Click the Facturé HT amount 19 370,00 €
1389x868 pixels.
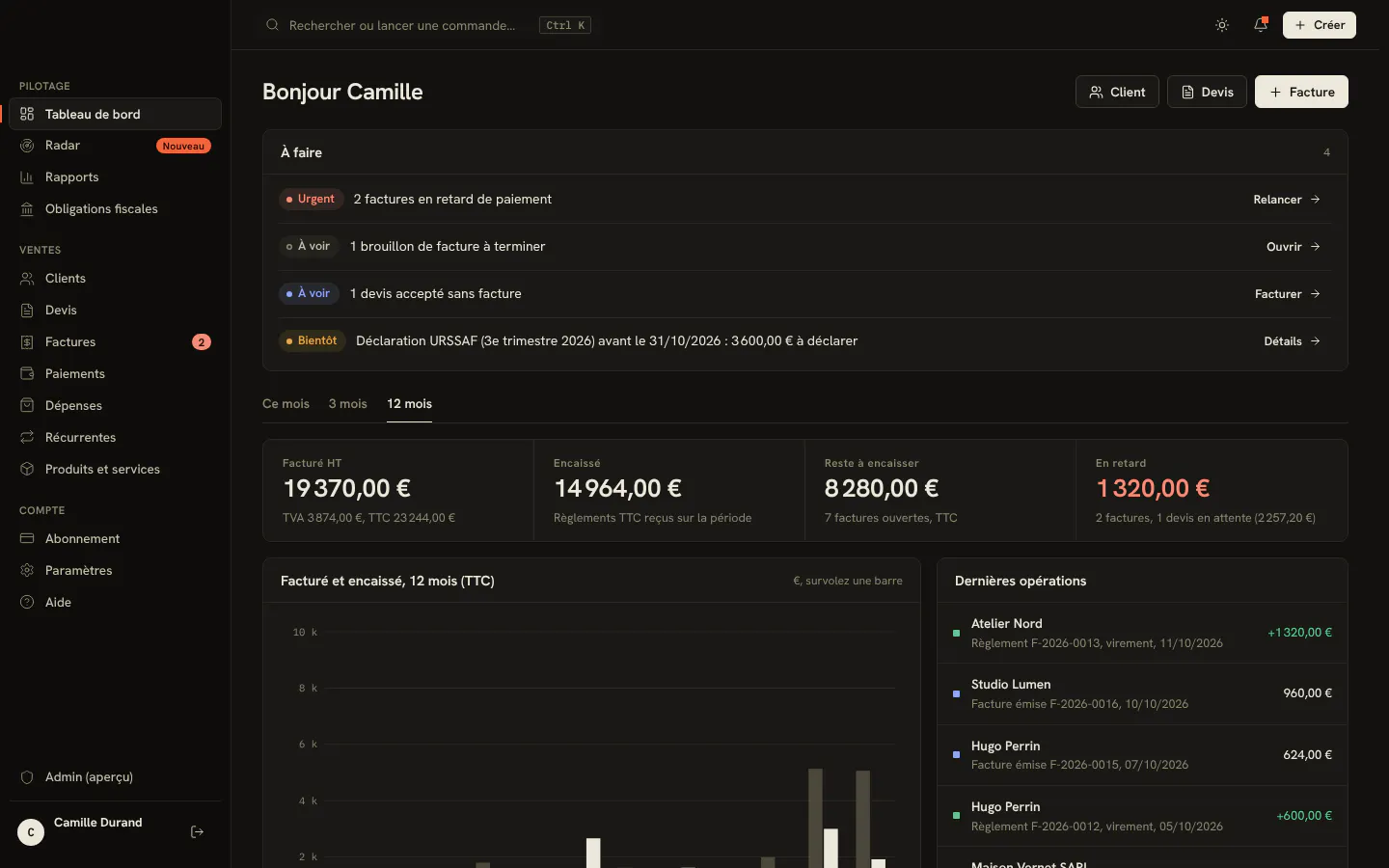[346, 489]
